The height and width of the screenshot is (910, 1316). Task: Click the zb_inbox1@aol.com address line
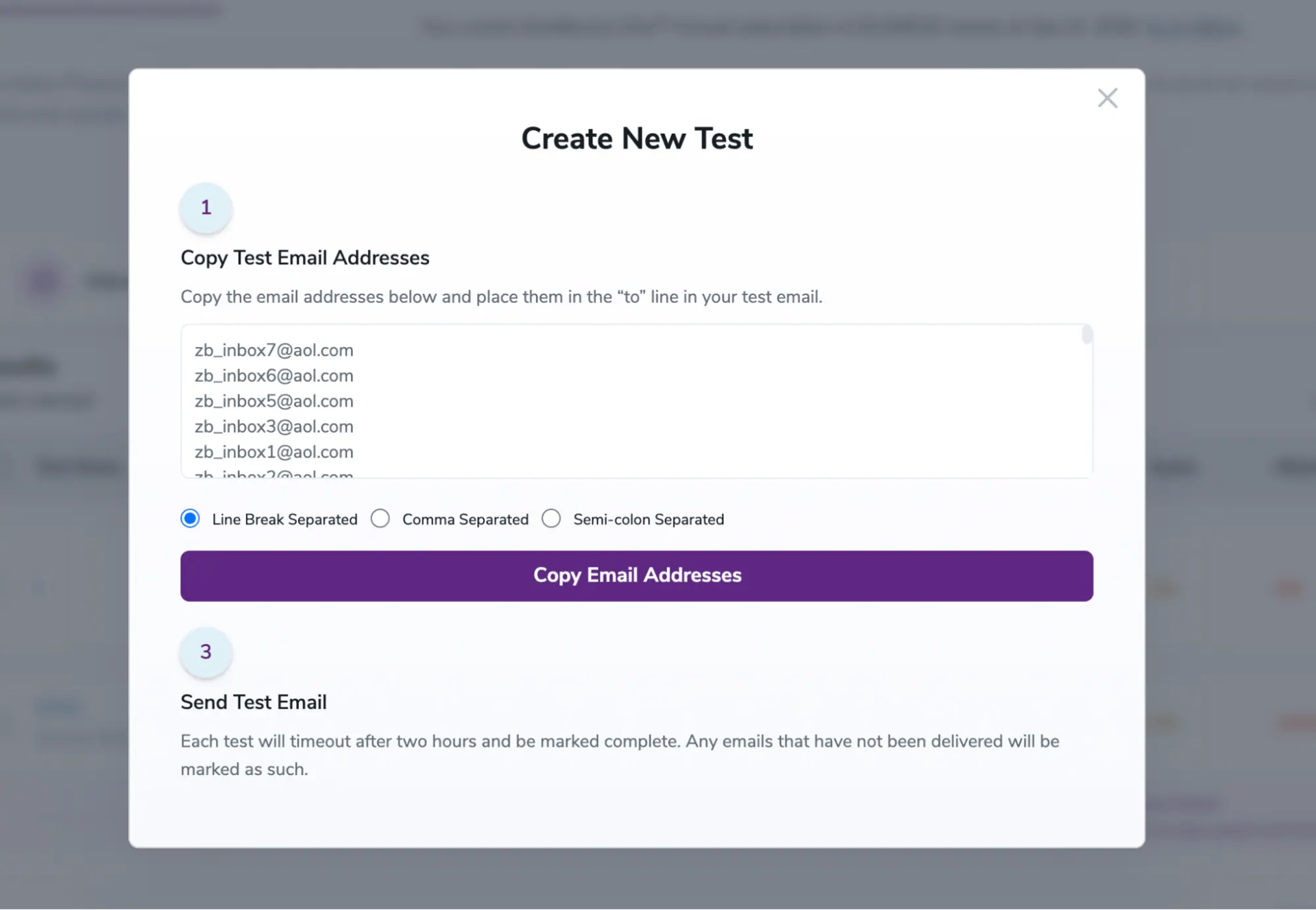coord(274,452)
